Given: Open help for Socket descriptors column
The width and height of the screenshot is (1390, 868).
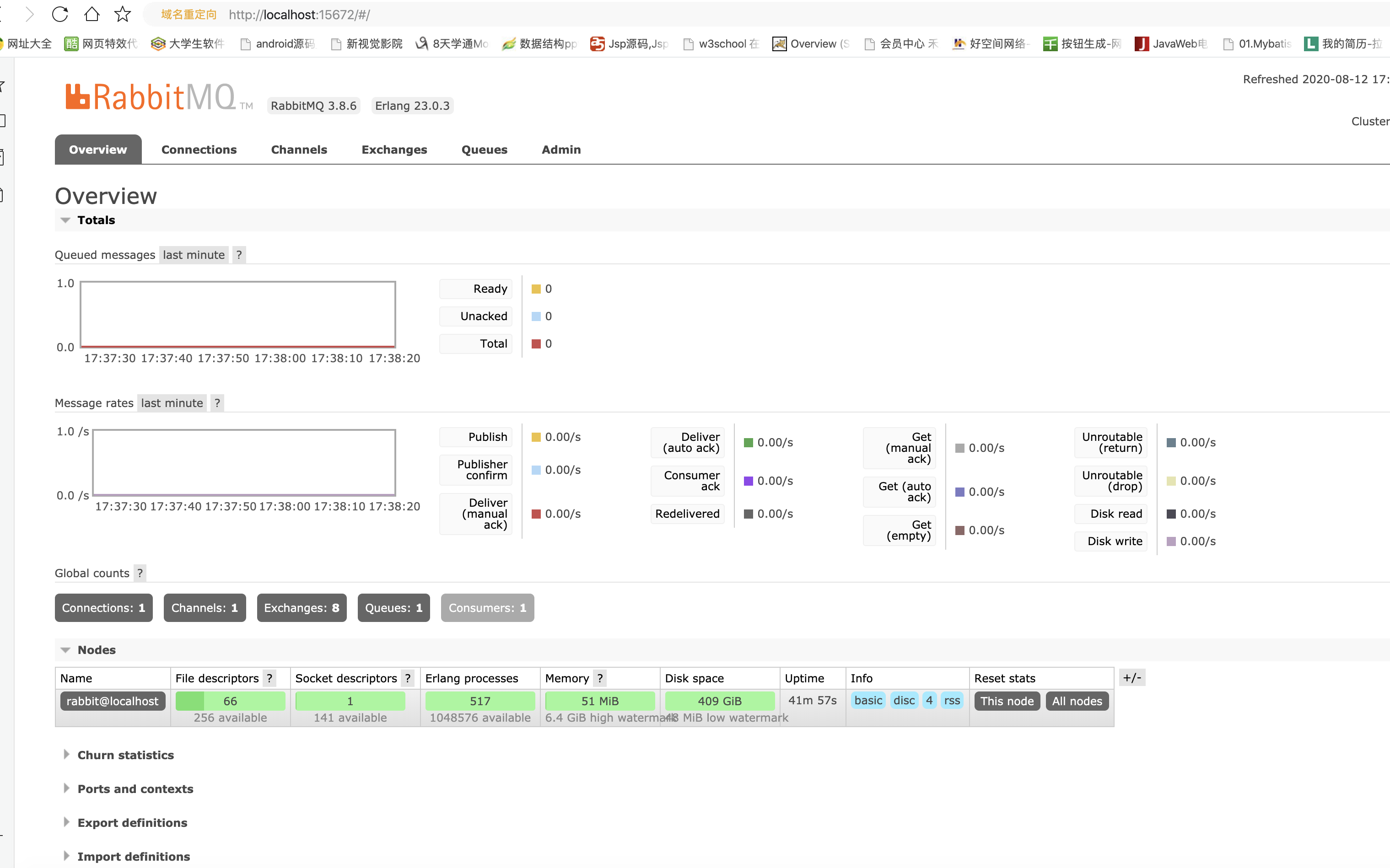Looking at the screenshot, I should 407,678.
